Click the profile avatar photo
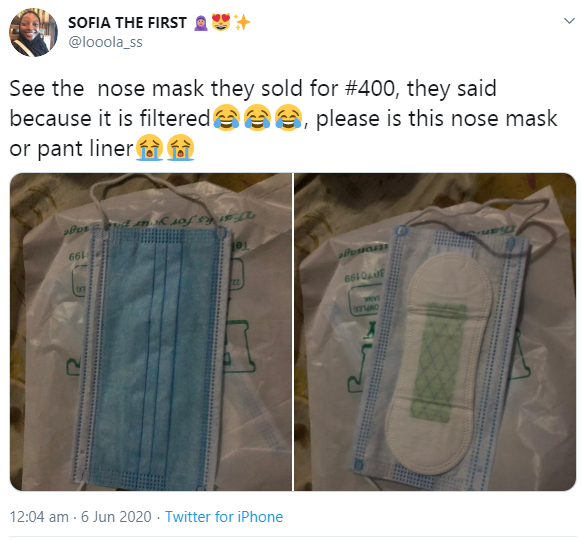The height and width of the screenshot is (540, 582). click(33, 33)
